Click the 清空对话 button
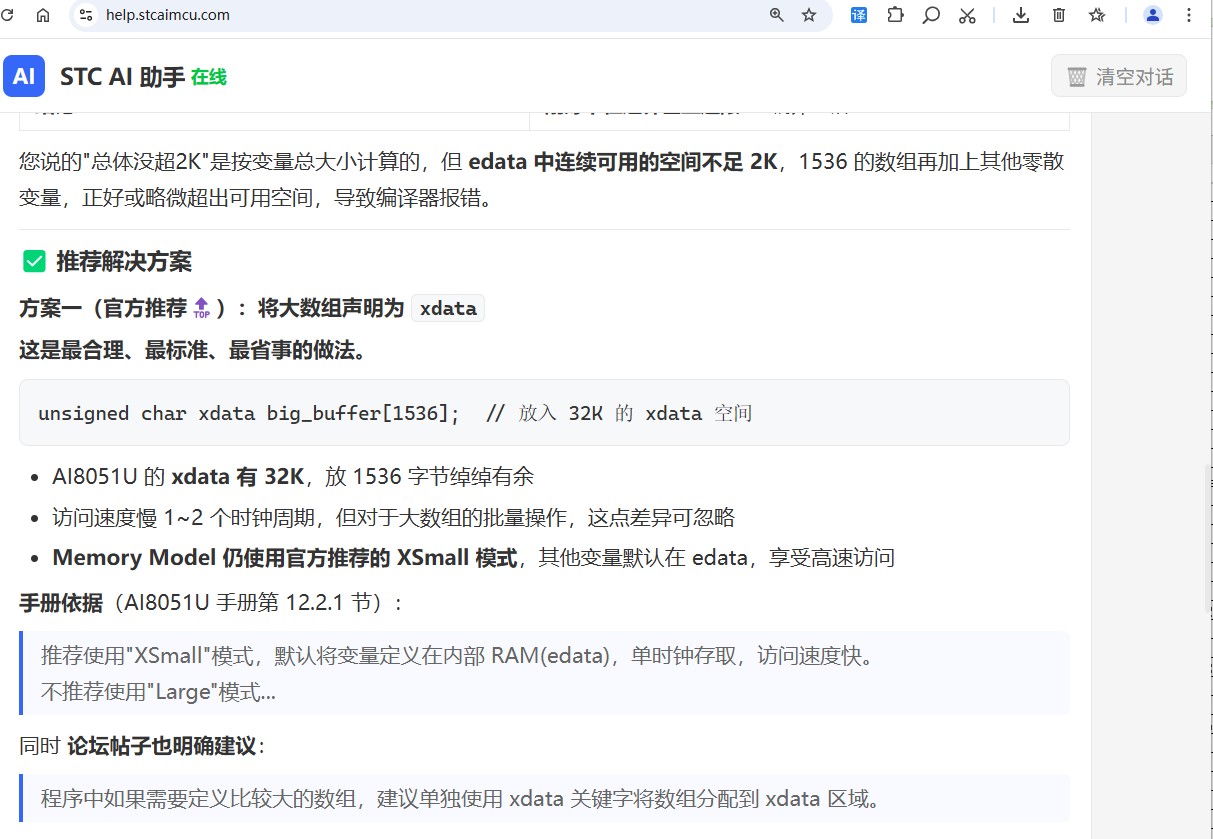This screenshot has height=839, width=1213. pos(1119,76)
